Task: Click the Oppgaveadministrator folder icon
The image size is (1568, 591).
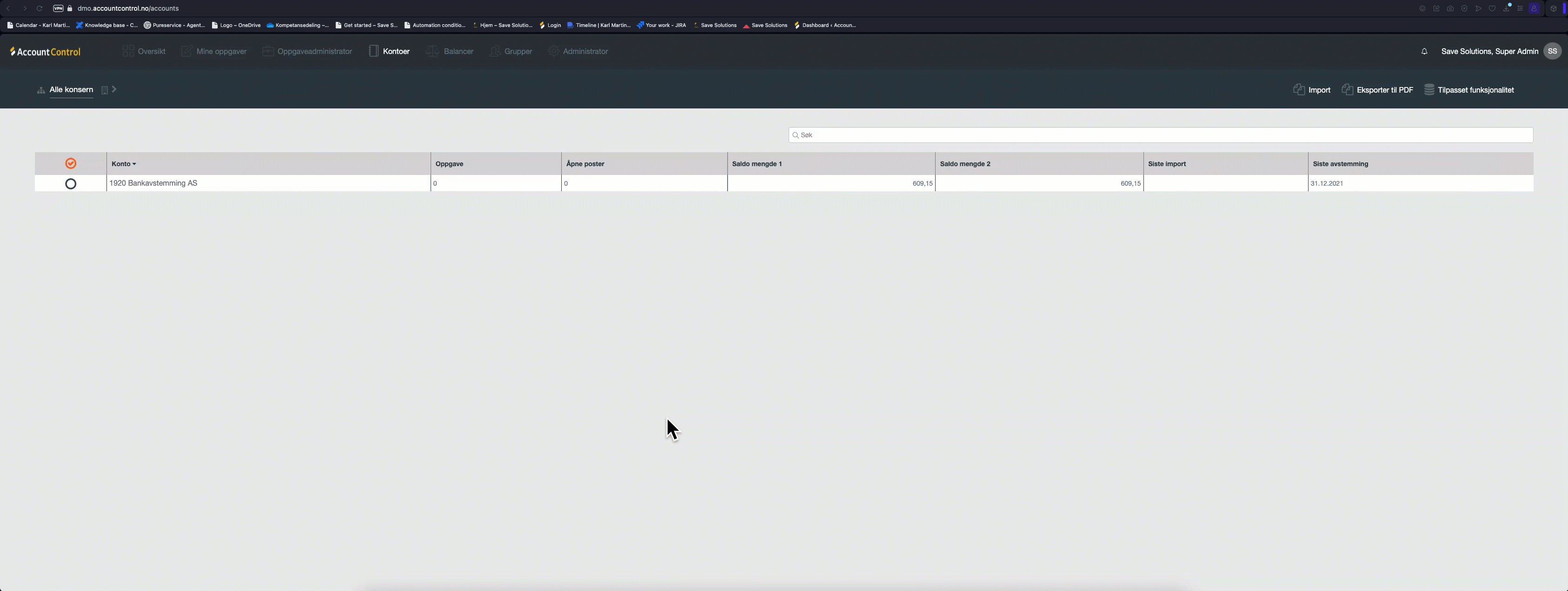Action: click(268, 51)
